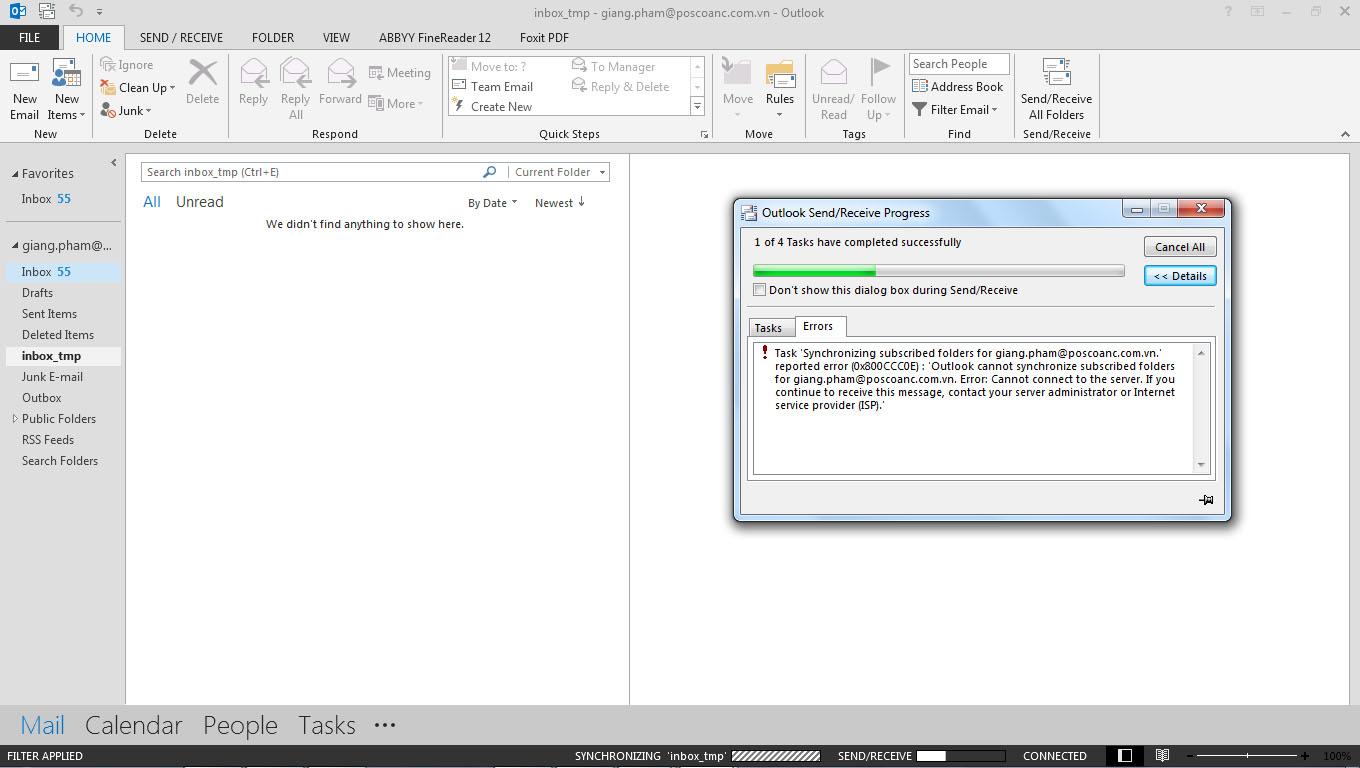Click Send/Receive in quick access toolbar
Viewport: 1360px width, 768px height.
pos(47,11)
